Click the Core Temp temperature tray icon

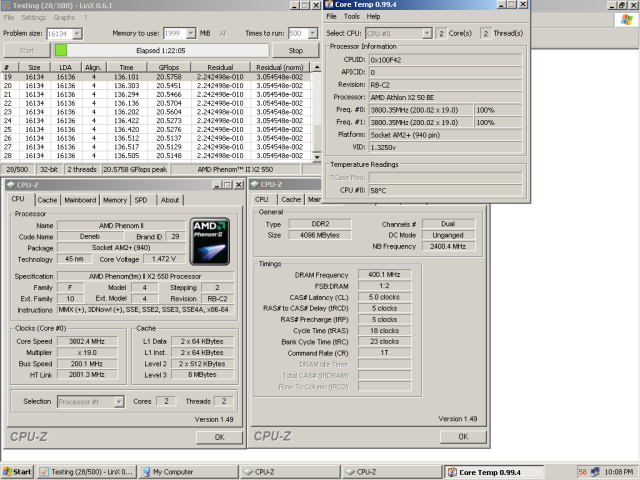583,471
